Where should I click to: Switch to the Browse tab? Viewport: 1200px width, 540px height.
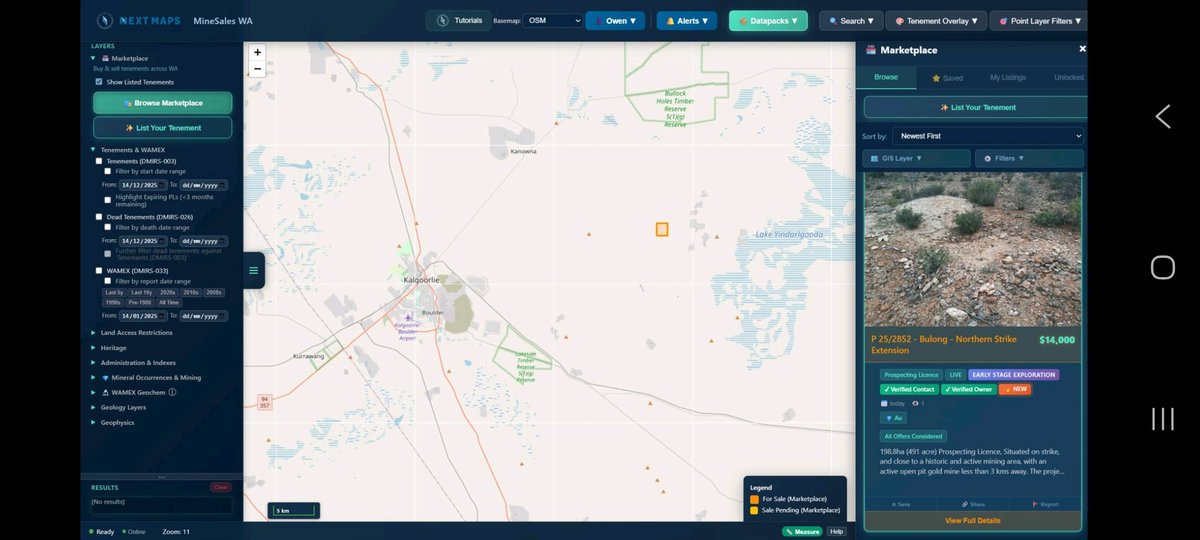[x=886, y=77]
